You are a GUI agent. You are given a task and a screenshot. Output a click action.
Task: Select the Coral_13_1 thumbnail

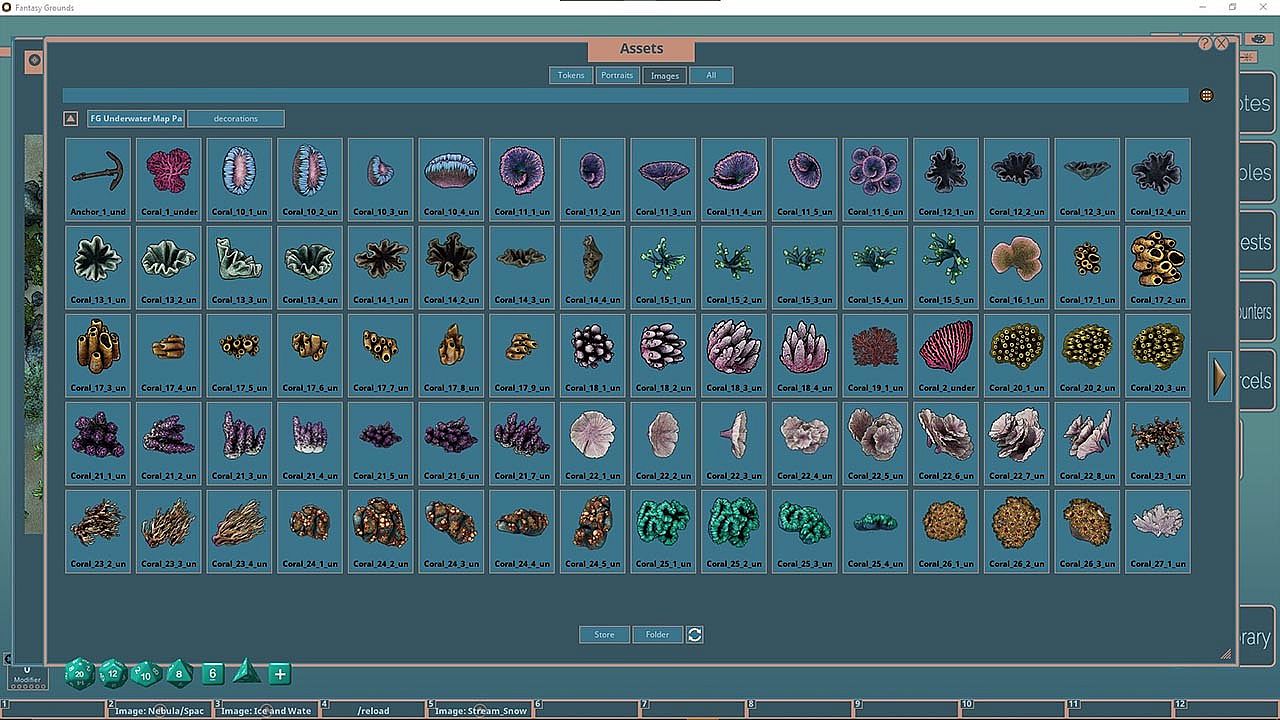coord(98,267)
